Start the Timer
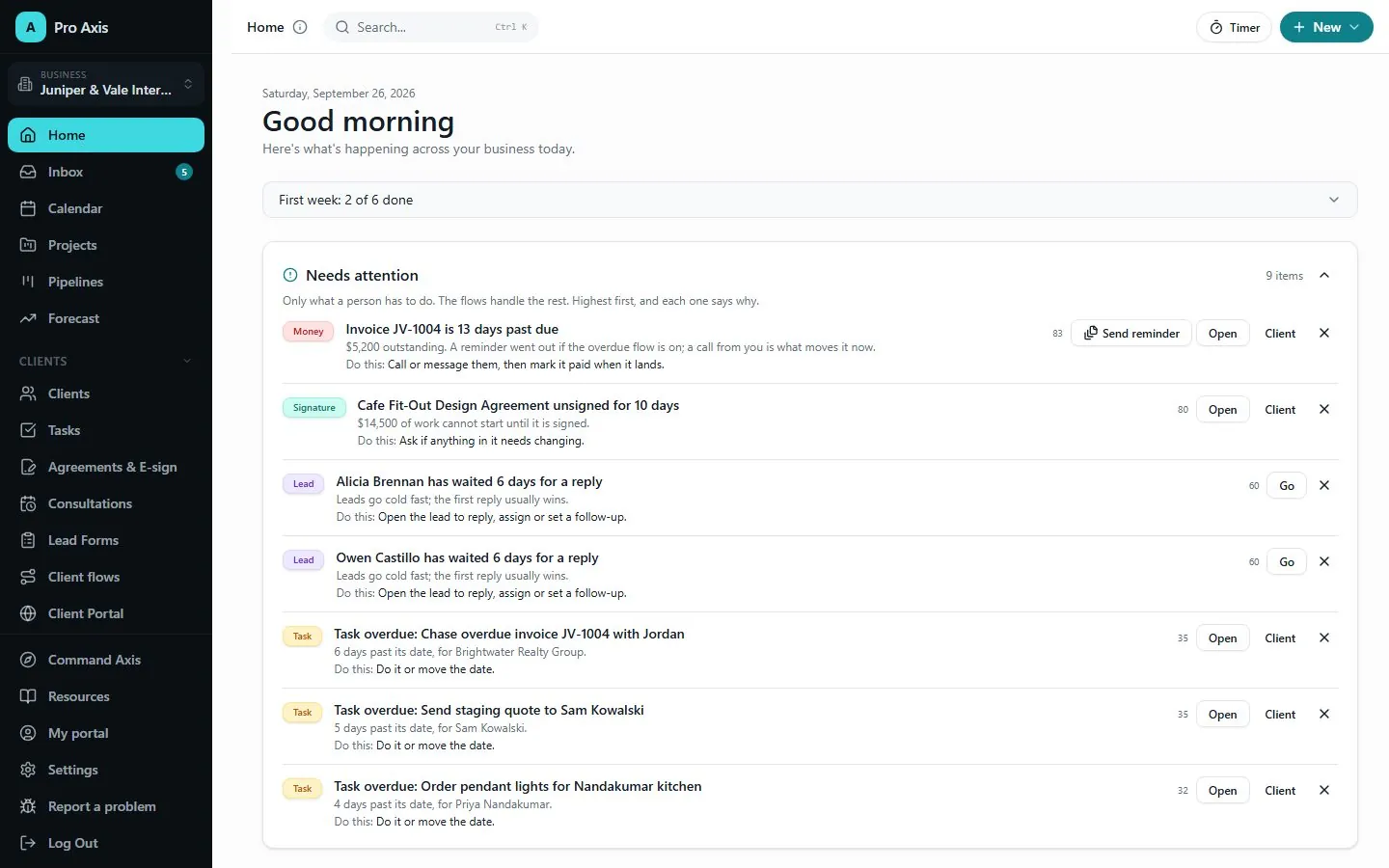The width and height of the screenshot is (1389, 868). coord(1235,27)
